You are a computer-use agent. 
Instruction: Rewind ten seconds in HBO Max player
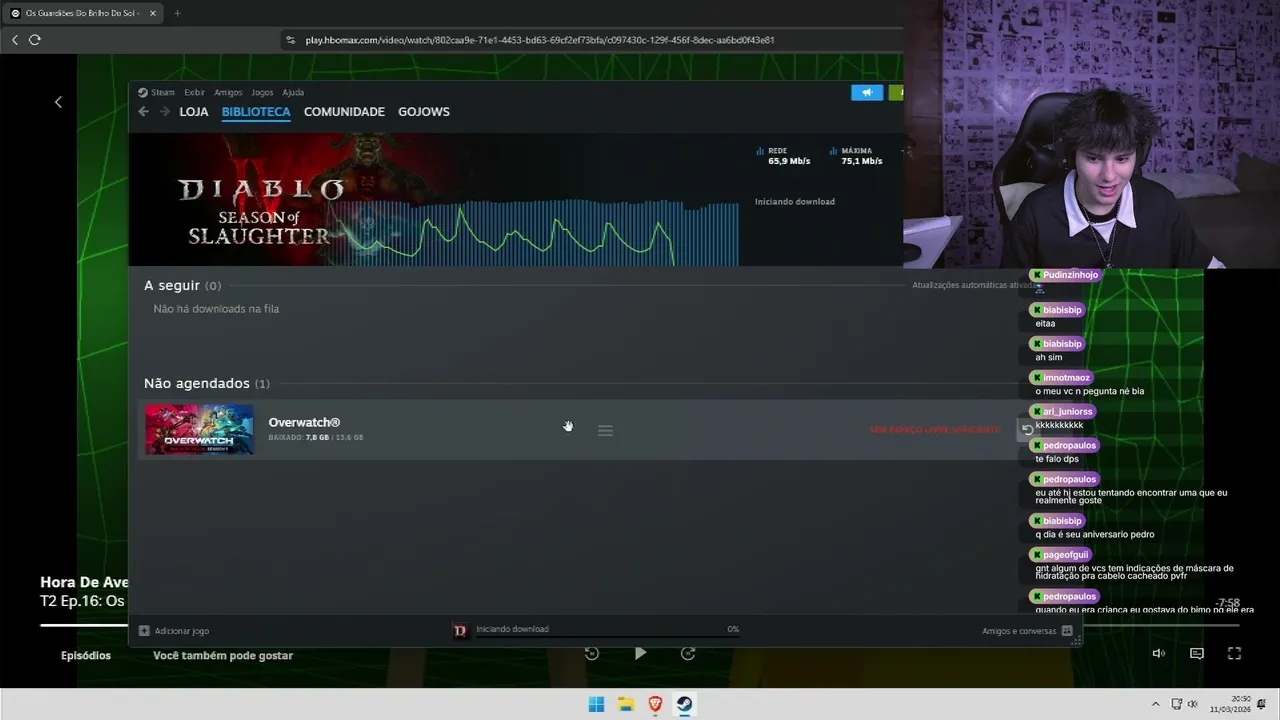coord(592,653)
